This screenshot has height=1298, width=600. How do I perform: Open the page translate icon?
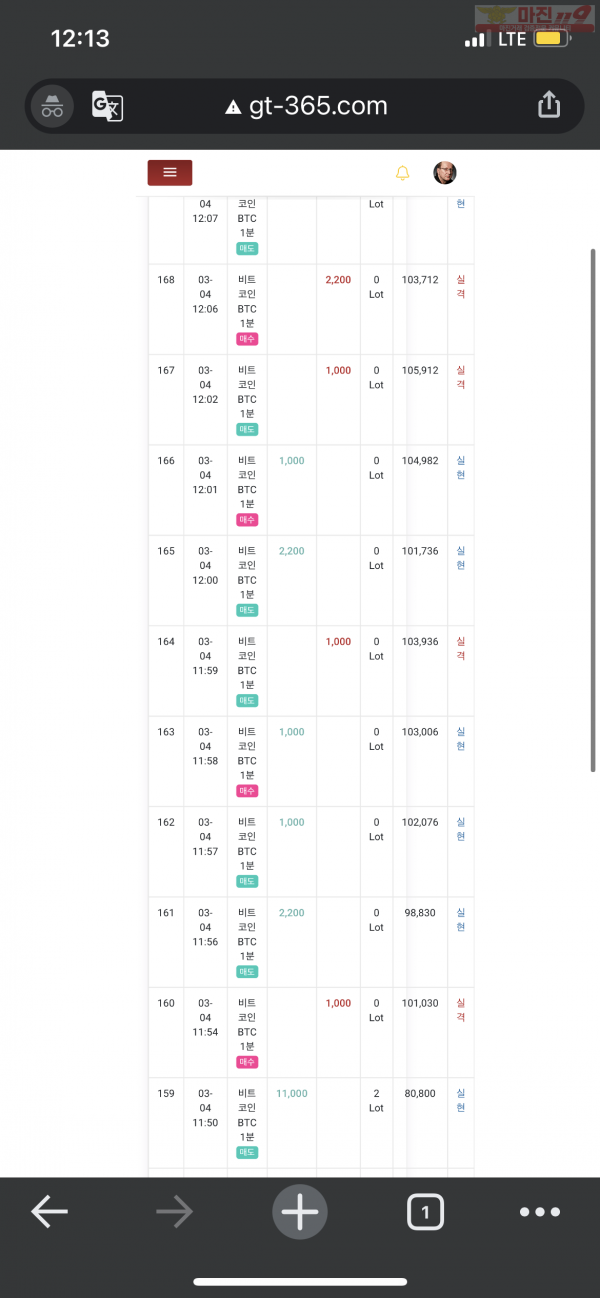point(107,105)
